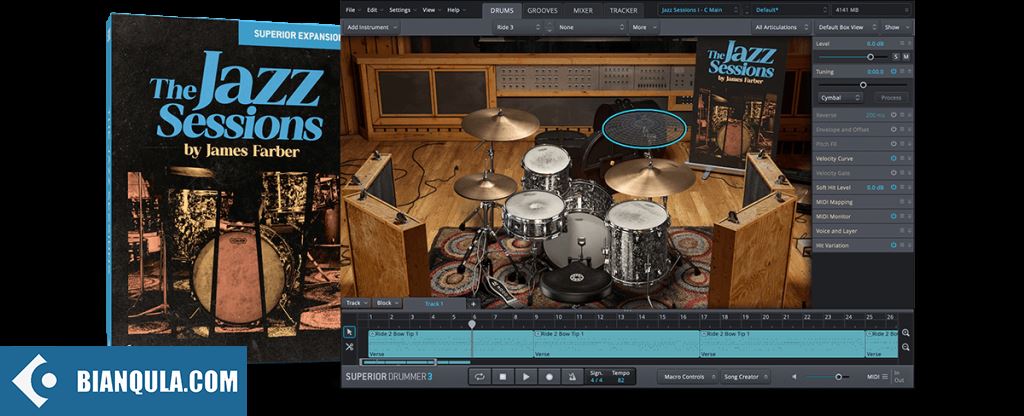Image resolution: width=1024 pixels, height=416 pixels.
Task: Enable the Pitch FX power button
Action: pos(893,144)
